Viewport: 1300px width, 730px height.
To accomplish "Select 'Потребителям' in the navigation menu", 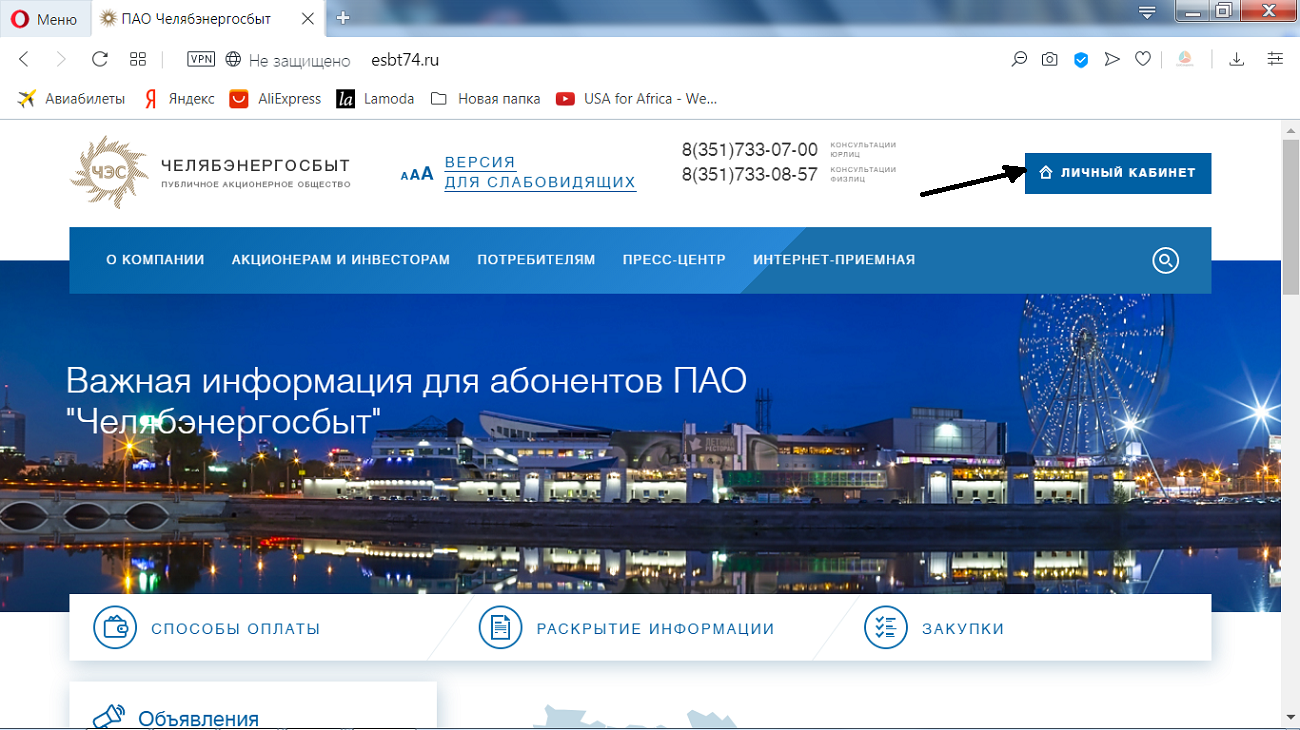I will [535, 259].
